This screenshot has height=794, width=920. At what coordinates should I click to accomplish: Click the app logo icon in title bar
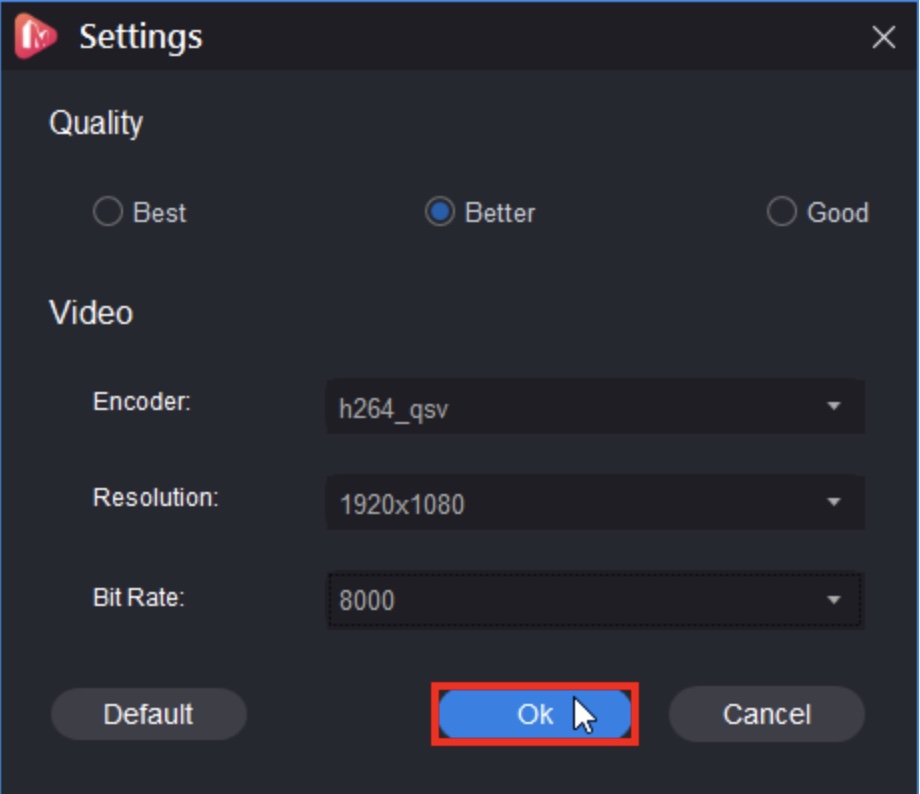[35, 36]
